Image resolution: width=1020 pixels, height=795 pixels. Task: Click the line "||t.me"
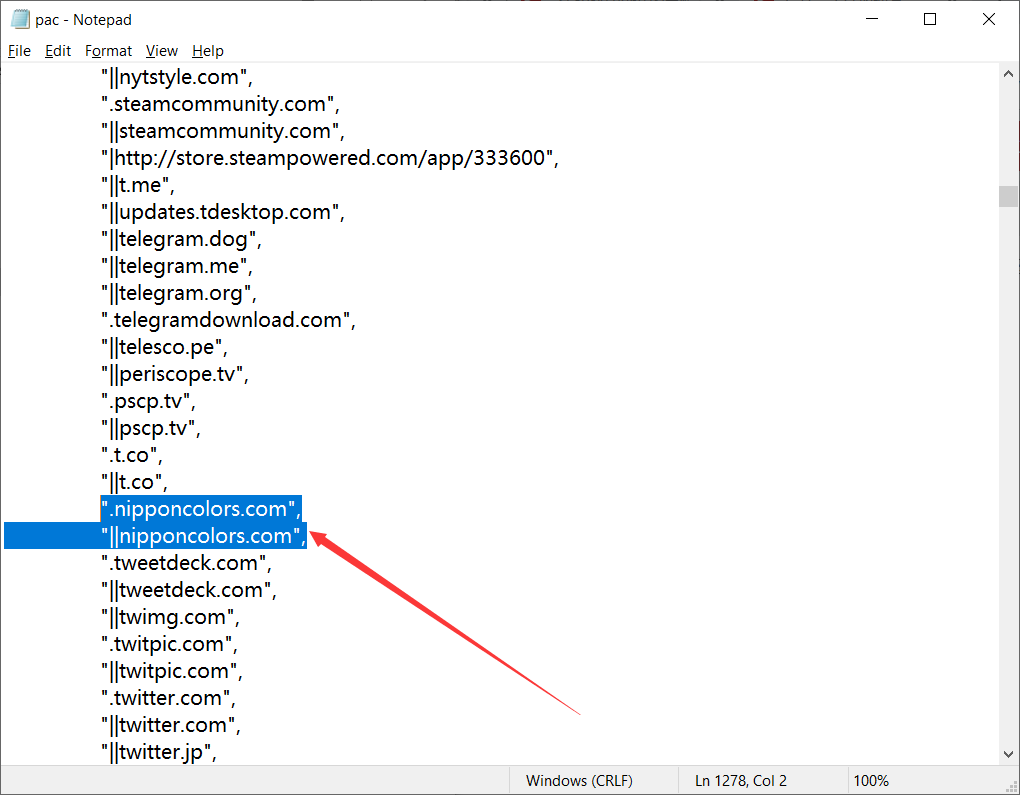click(x=138, y=185)
